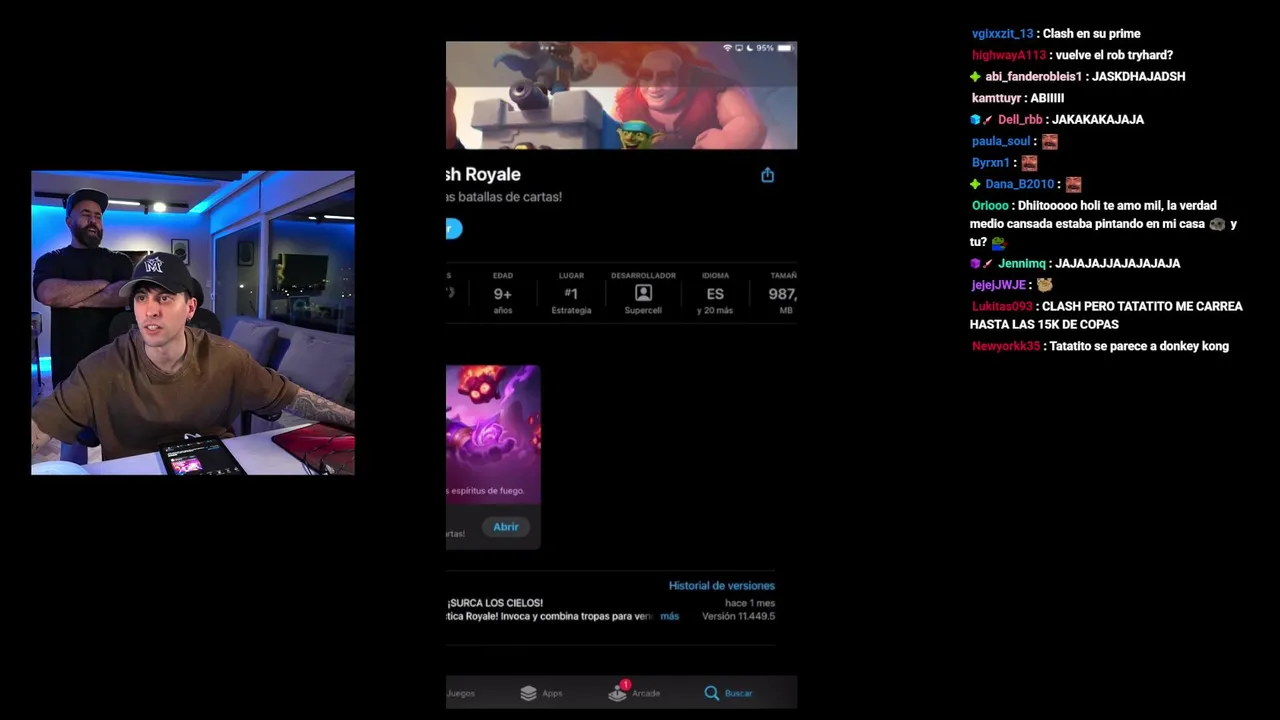This screenshot has height=720, width=1280.
Task: Open the purple fire spirits event thumbnail
Action: tap(493, 434)
